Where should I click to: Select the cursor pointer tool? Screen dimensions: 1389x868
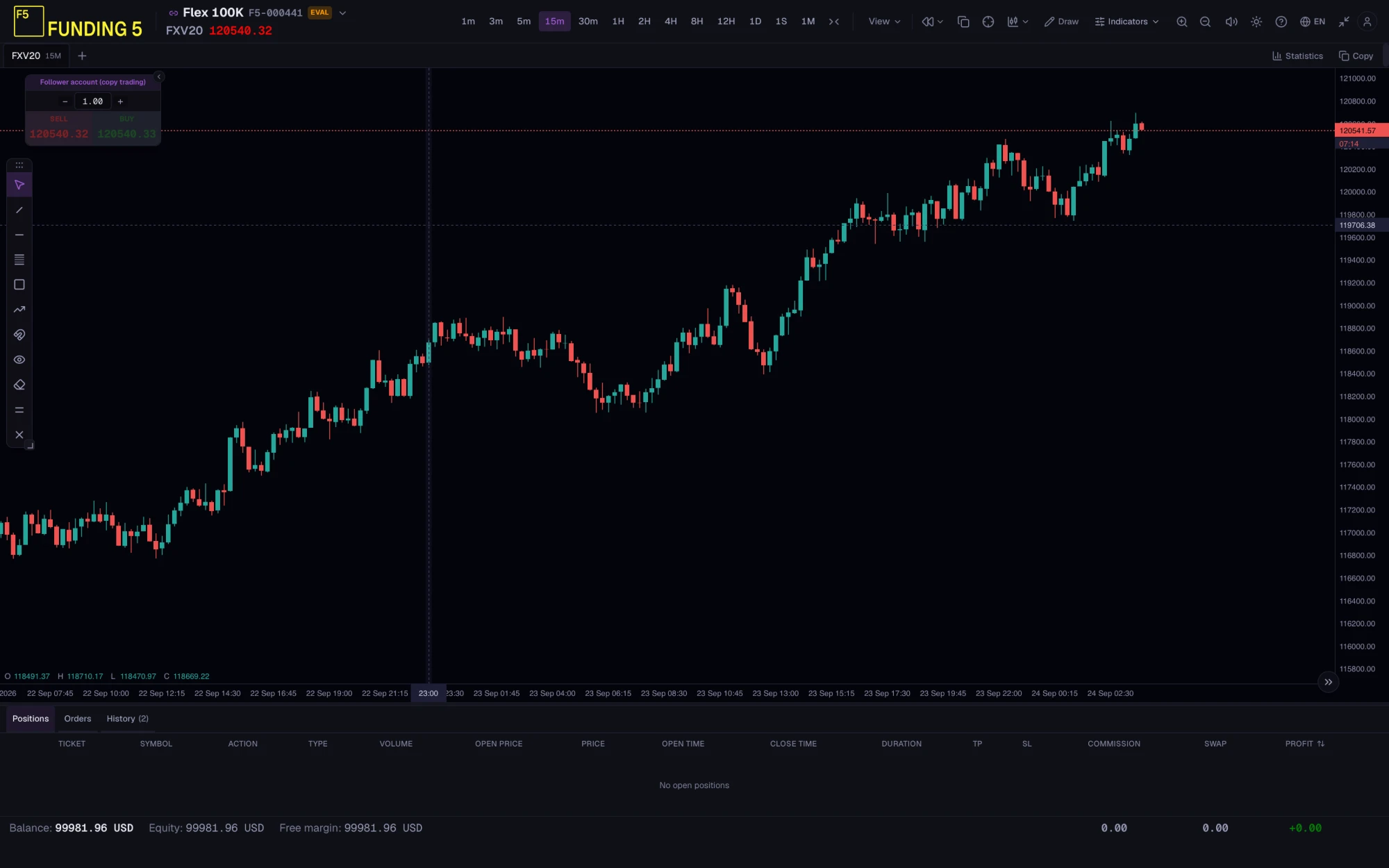pyautogui.click(x=19, y=185)
